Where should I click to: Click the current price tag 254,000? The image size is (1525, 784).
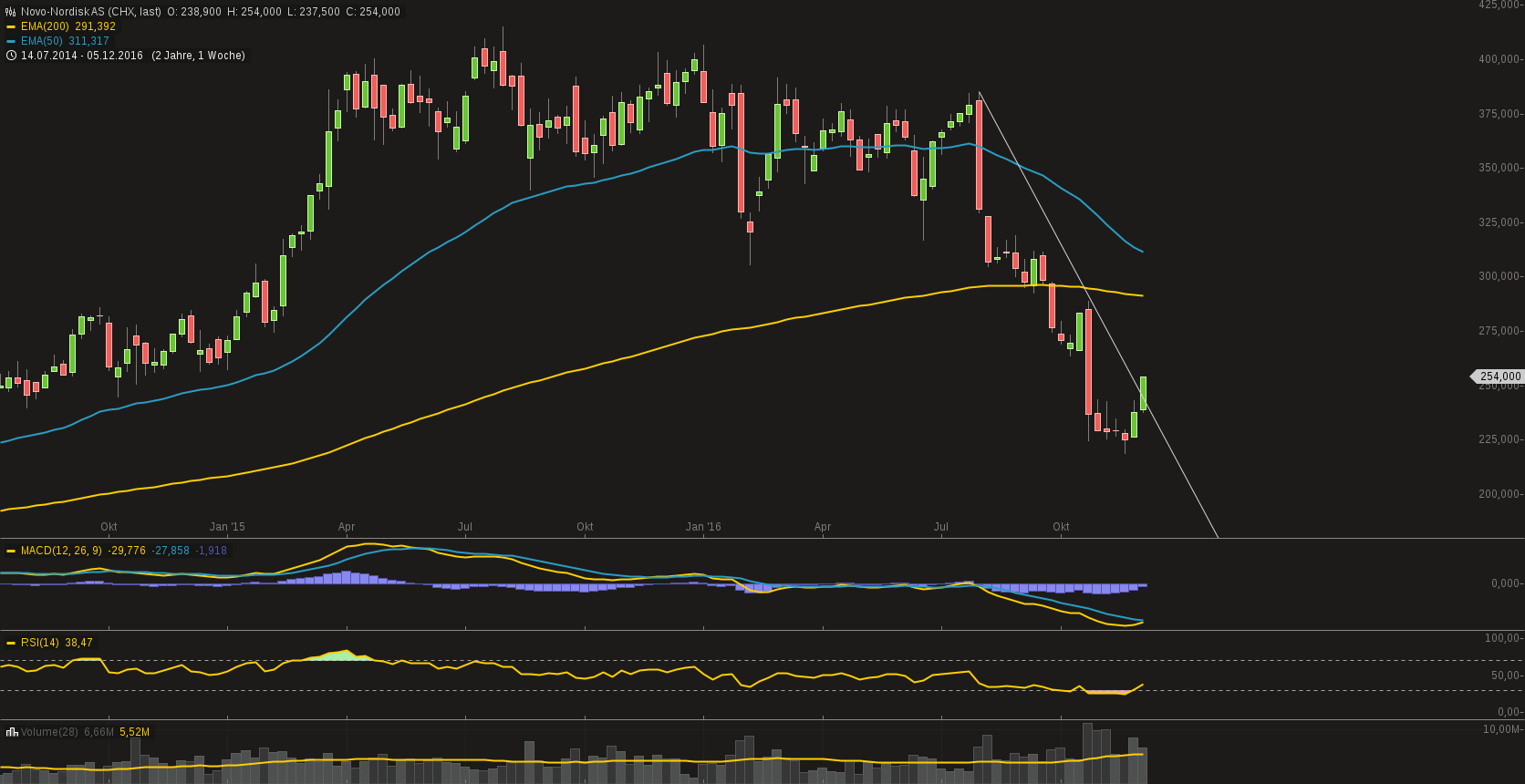point(1499,377)
